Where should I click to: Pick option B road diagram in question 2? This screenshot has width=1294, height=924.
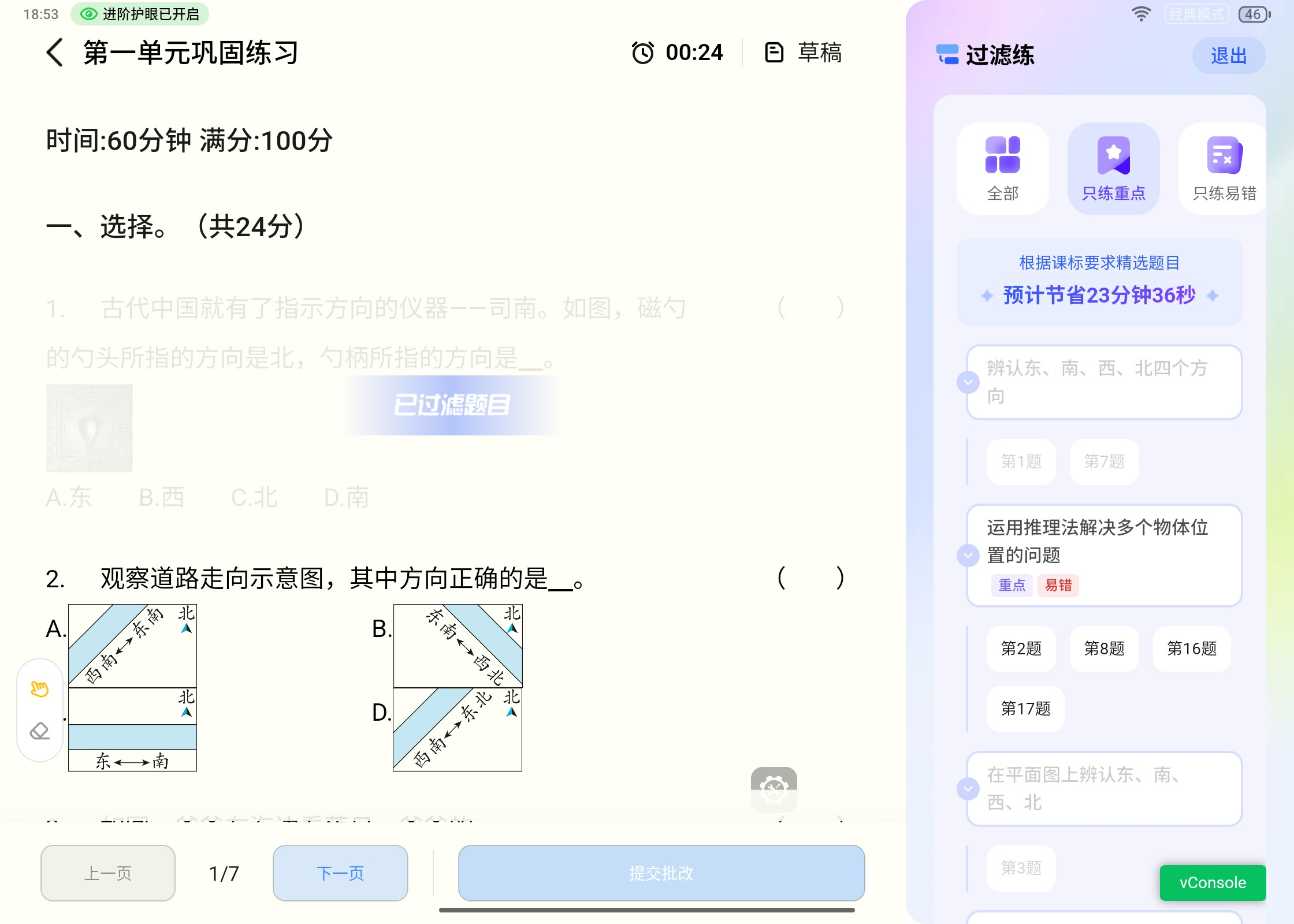(x=458, y=645)
